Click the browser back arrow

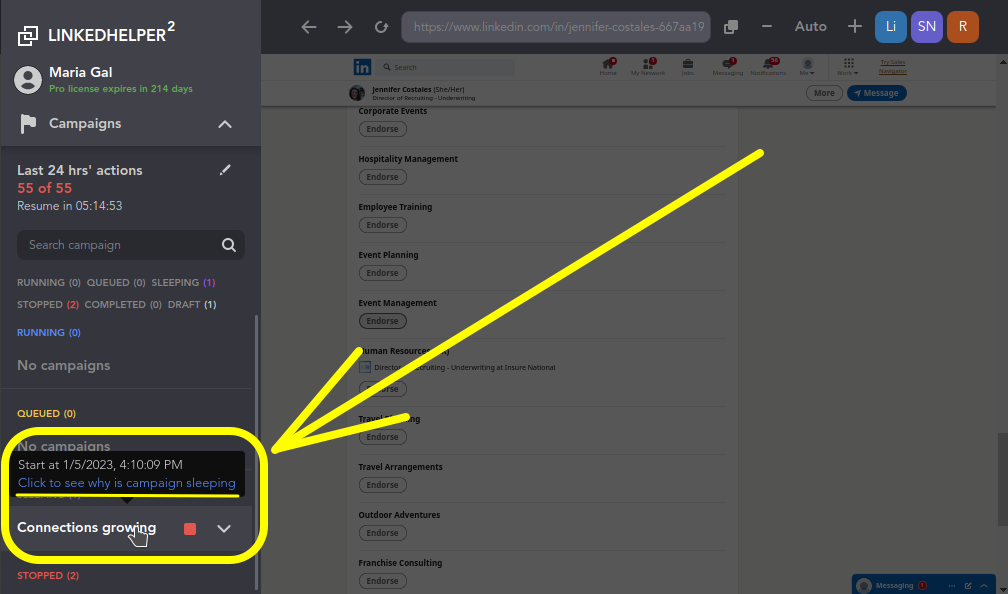[x=308, y=27]
